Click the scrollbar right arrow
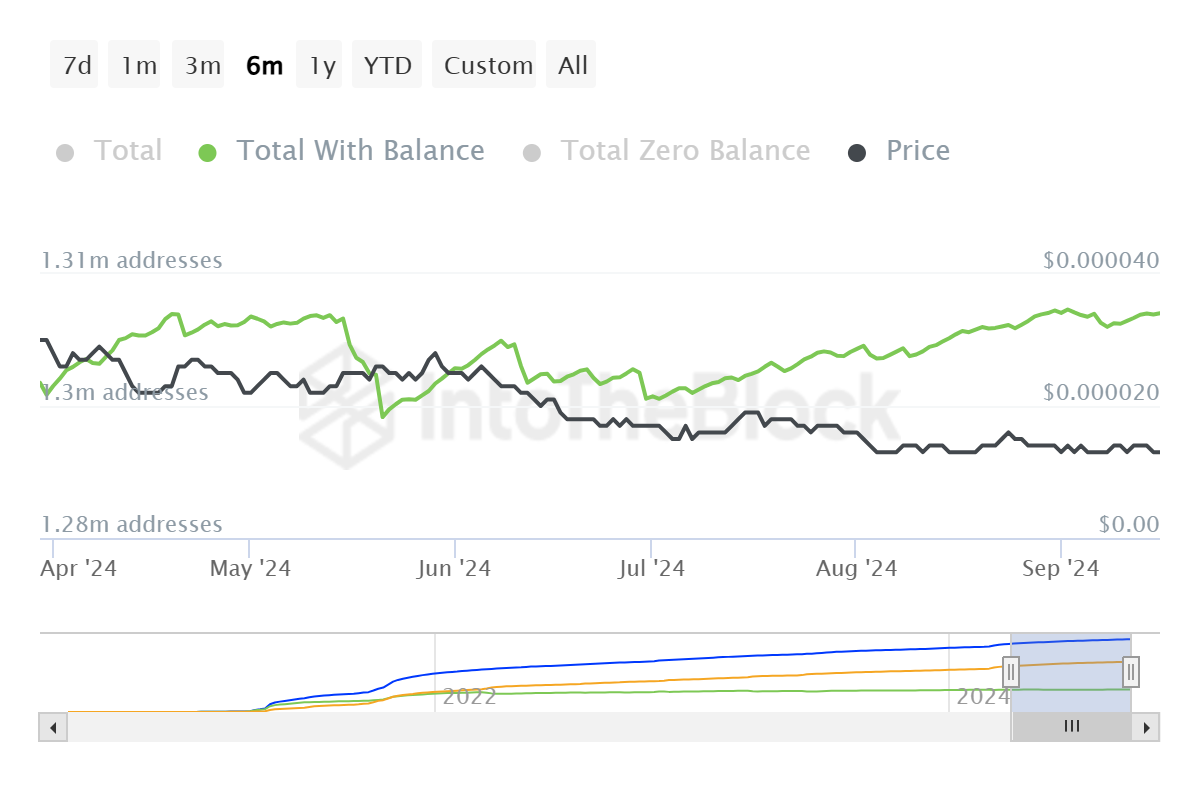1200x800 pixels. coord(1146,727)
